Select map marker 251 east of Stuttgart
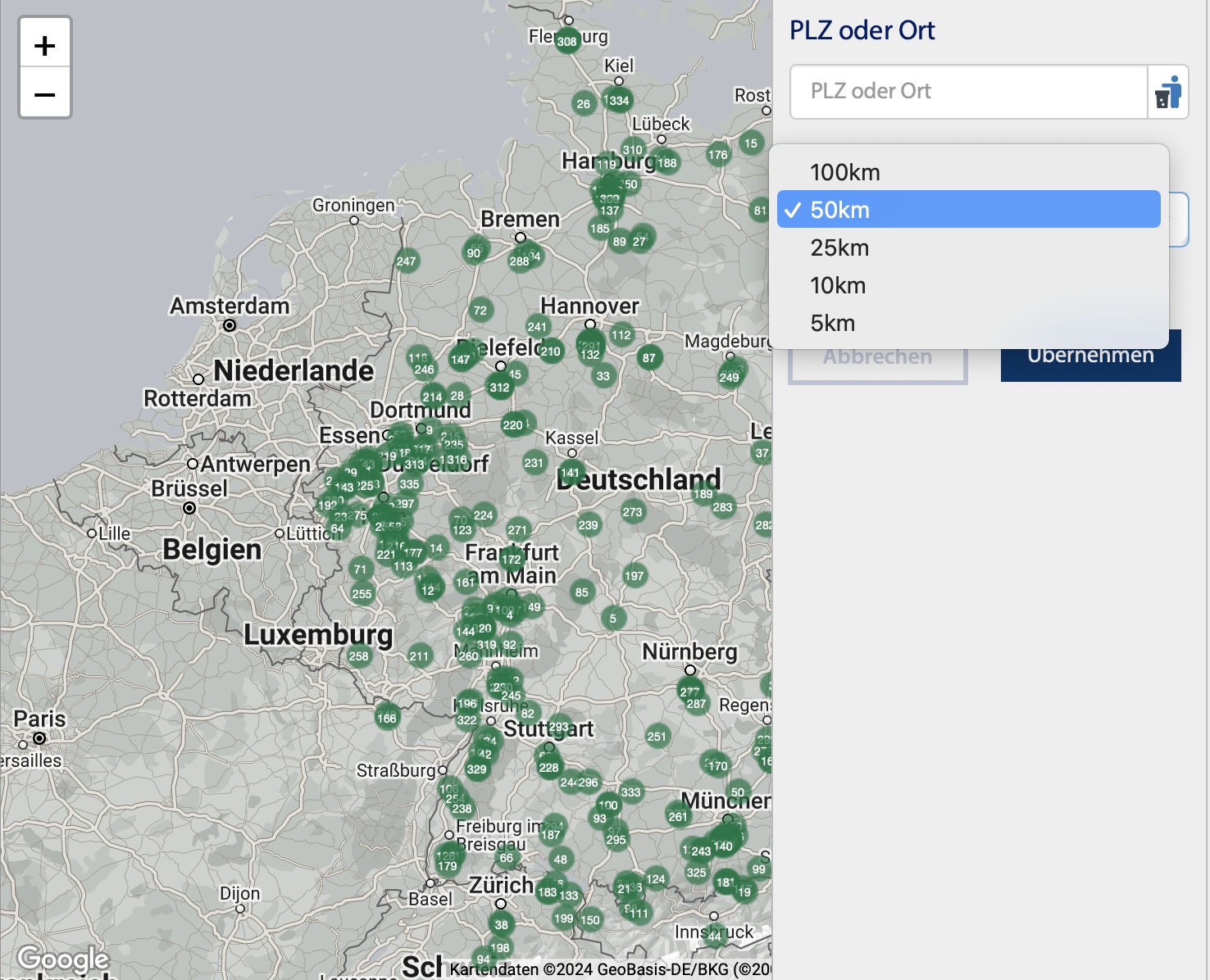The height and width of the screenshot is (980, 1210). 657,736
